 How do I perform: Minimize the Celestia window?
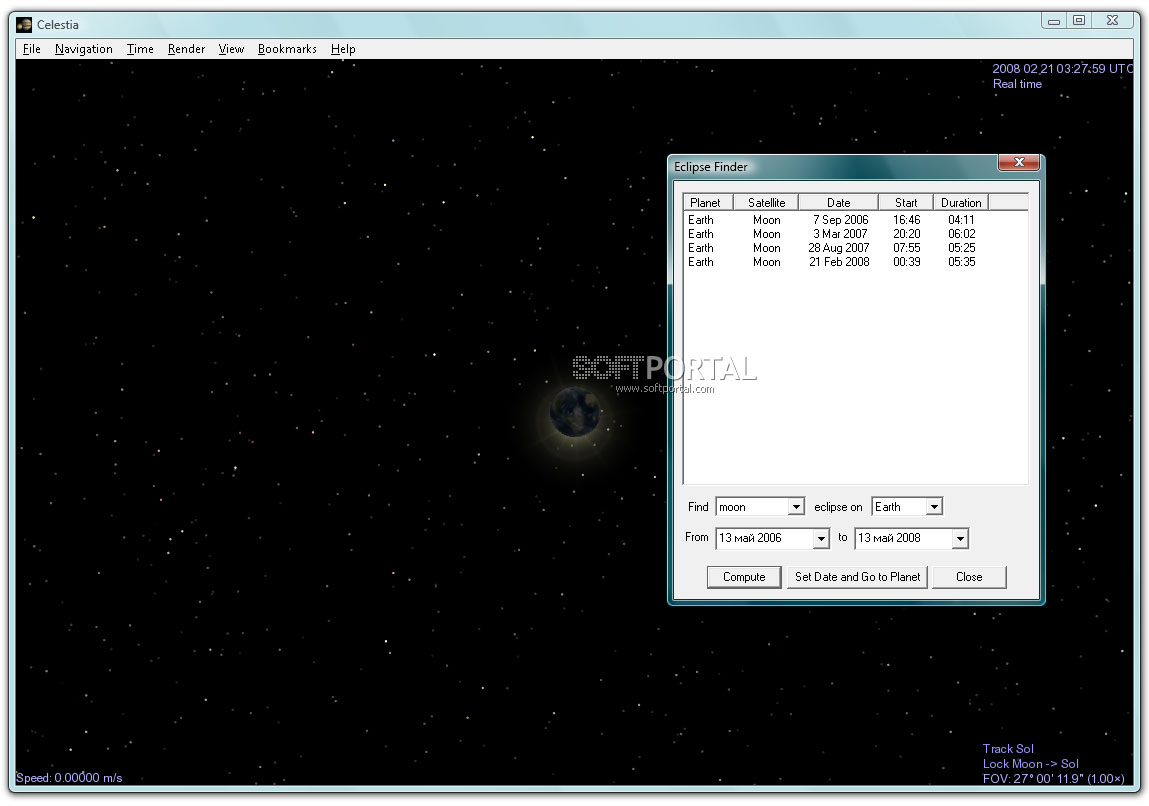(1054, 21)
